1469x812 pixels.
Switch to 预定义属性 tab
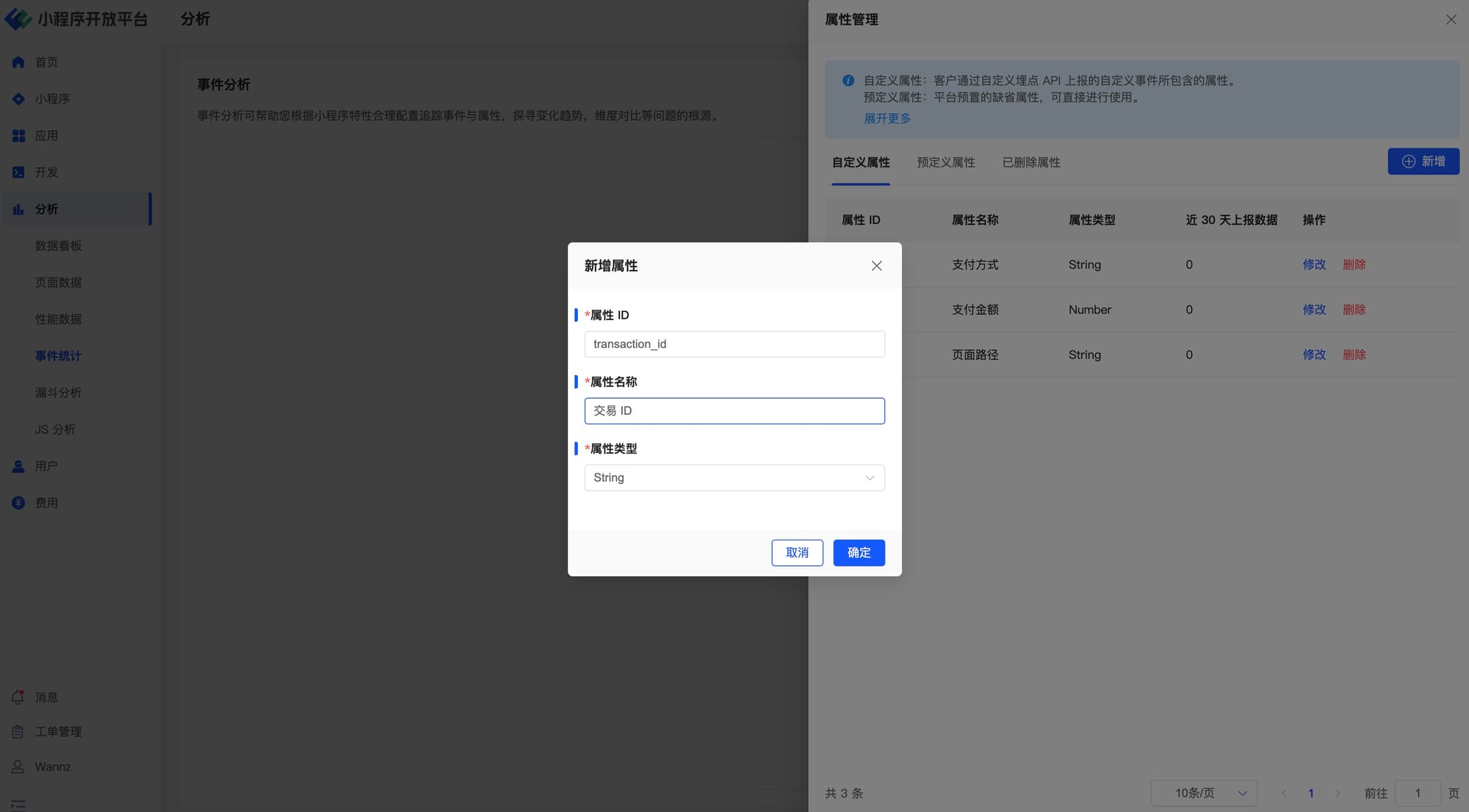tap(945, 162)
